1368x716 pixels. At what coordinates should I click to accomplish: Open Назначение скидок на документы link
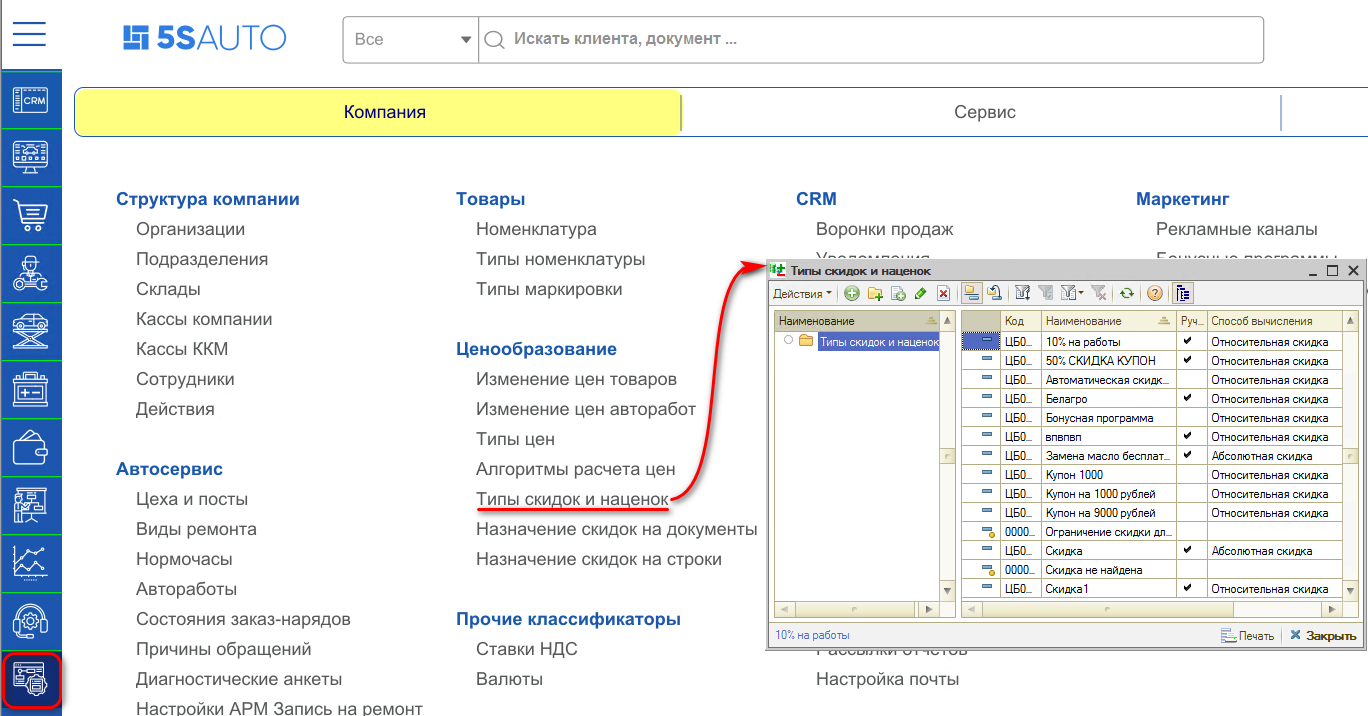[617, 529]
